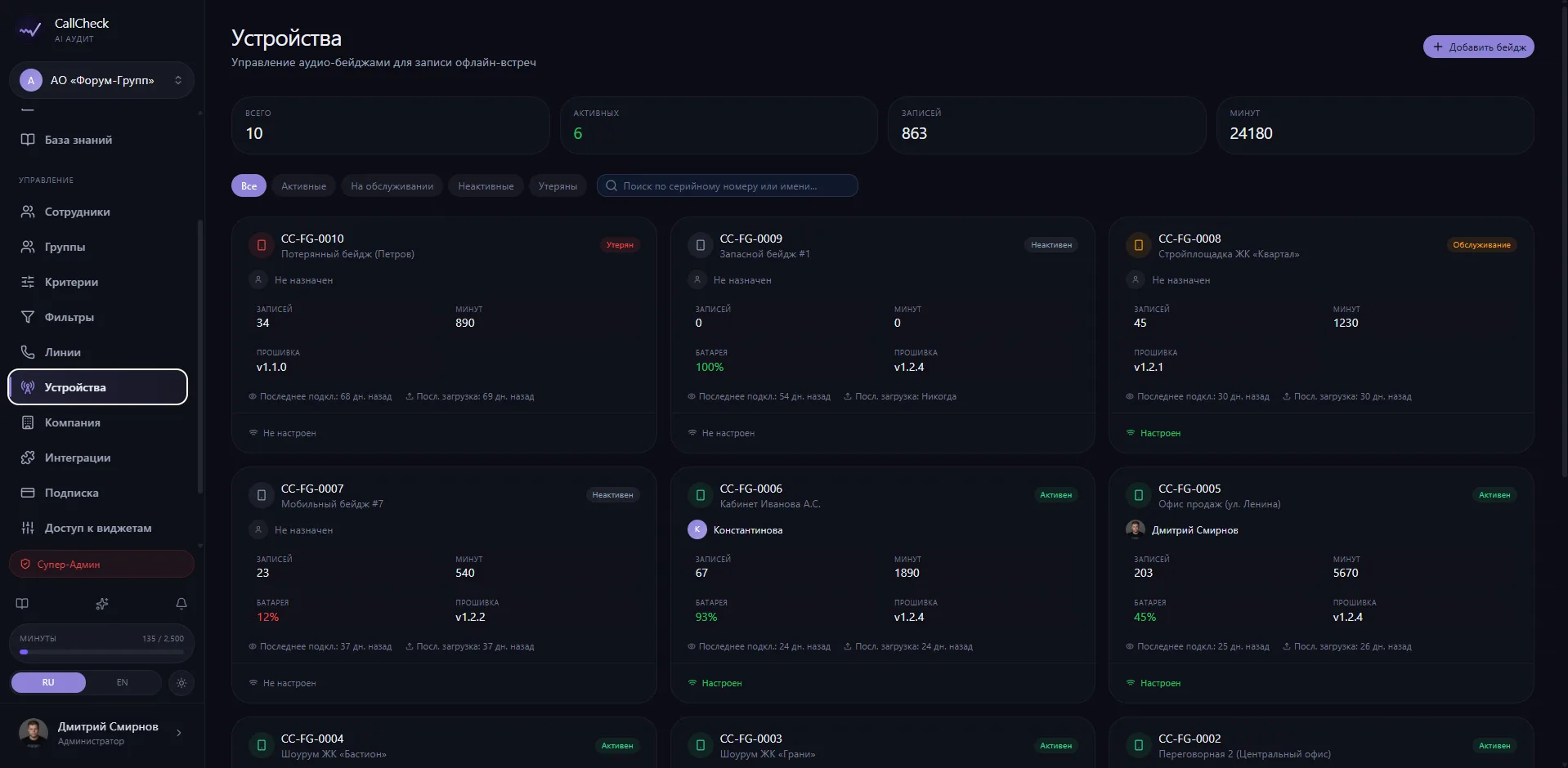Image resolution: width=1568 pixels, height=768 pixels.
Task: Click the Доступ к виджетам settings icon
Action: (28, 528)
